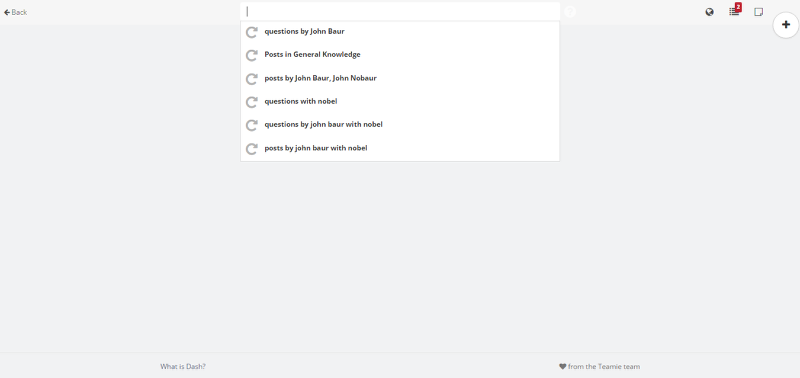
Task: Pick questions by john baur with nobel
Action: coord(400,124)
